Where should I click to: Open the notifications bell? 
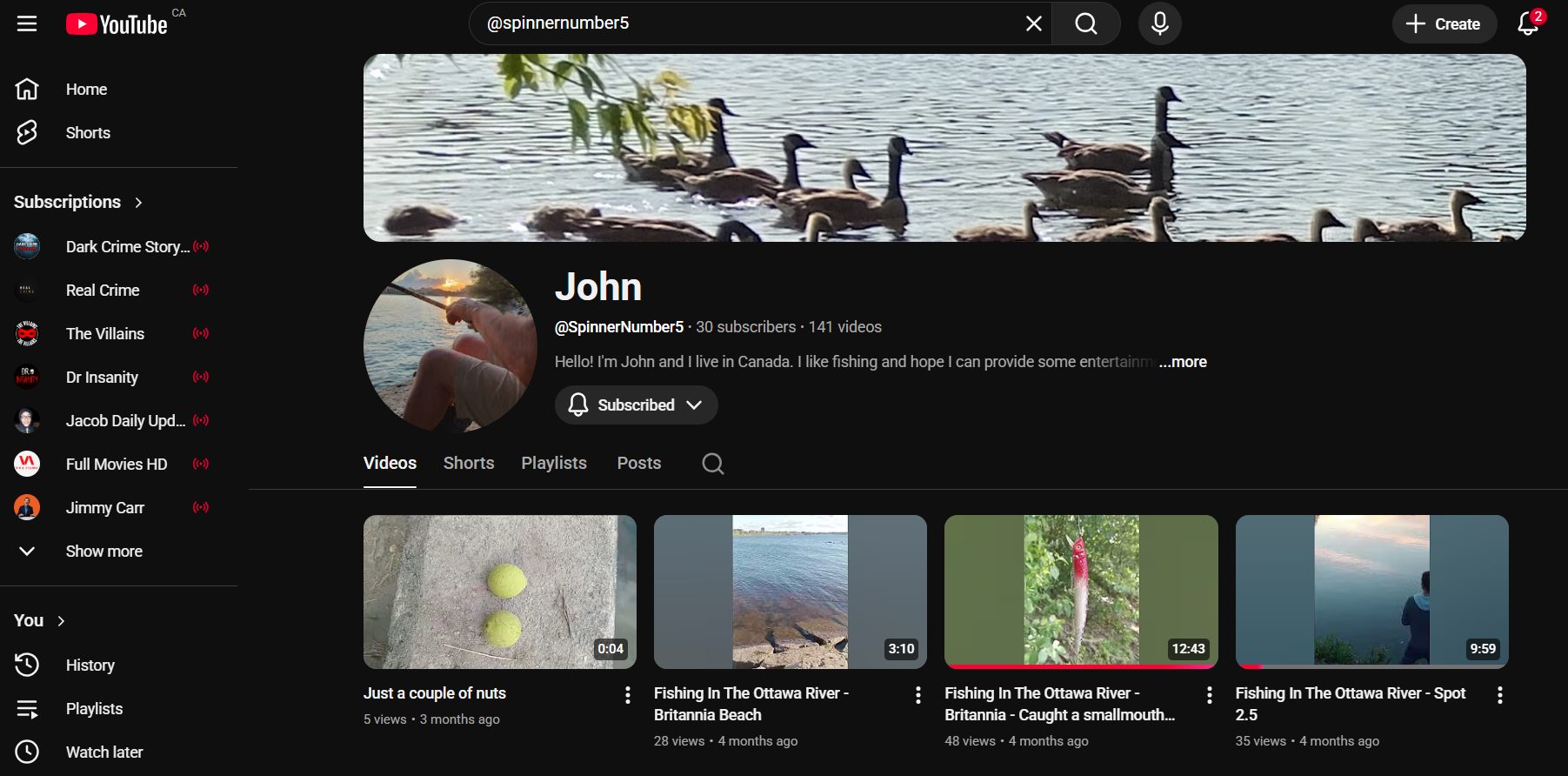(x=1528, y=23)
